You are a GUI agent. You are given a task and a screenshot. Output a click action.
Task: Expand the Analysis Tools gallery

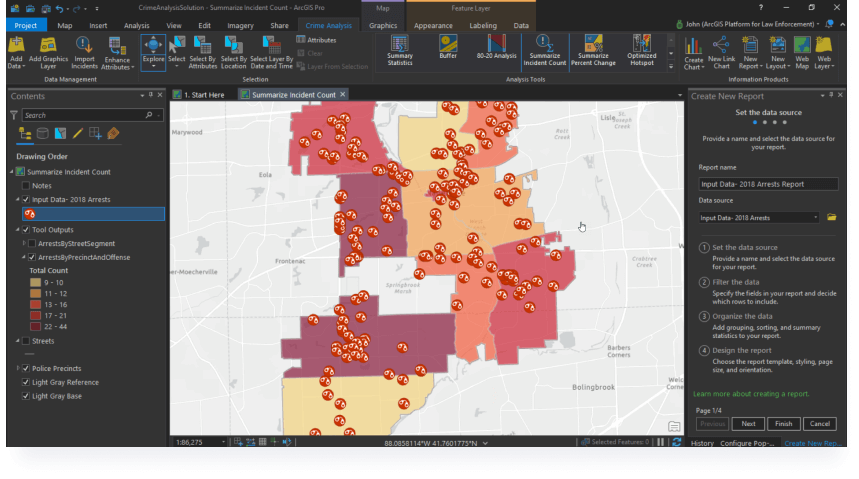(x=671, y=66)
